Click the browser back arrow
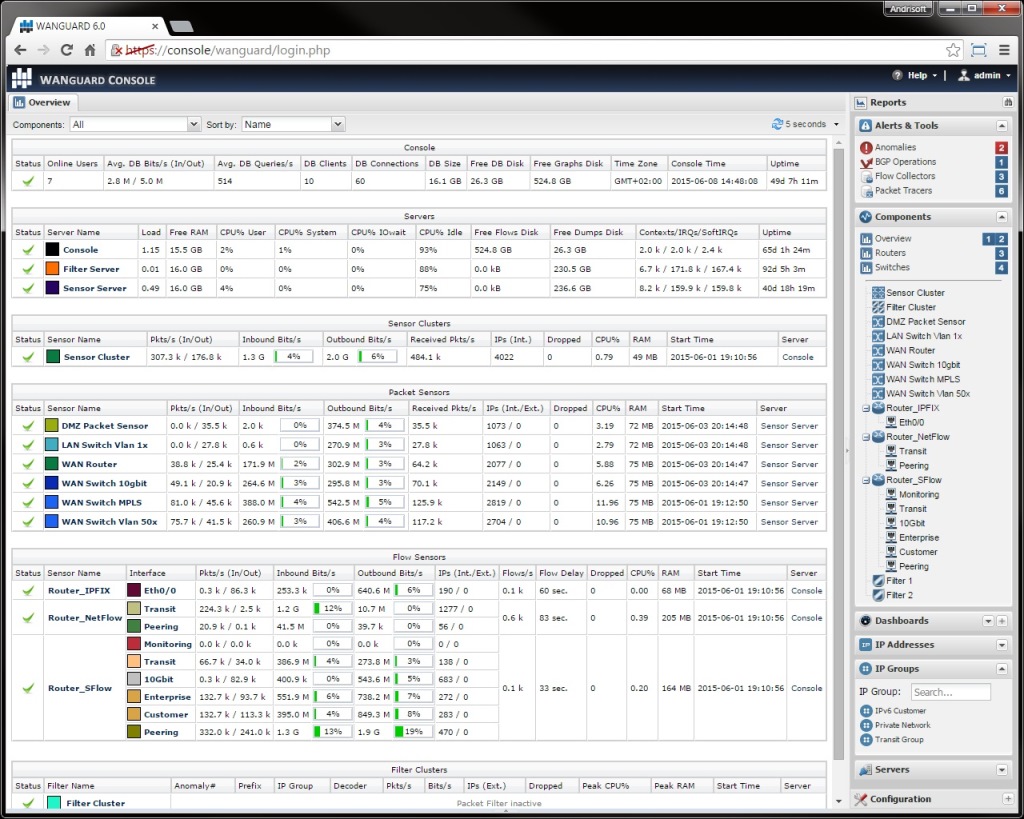The width and height of the screenshot is (1024, 819). coord(20,50)
